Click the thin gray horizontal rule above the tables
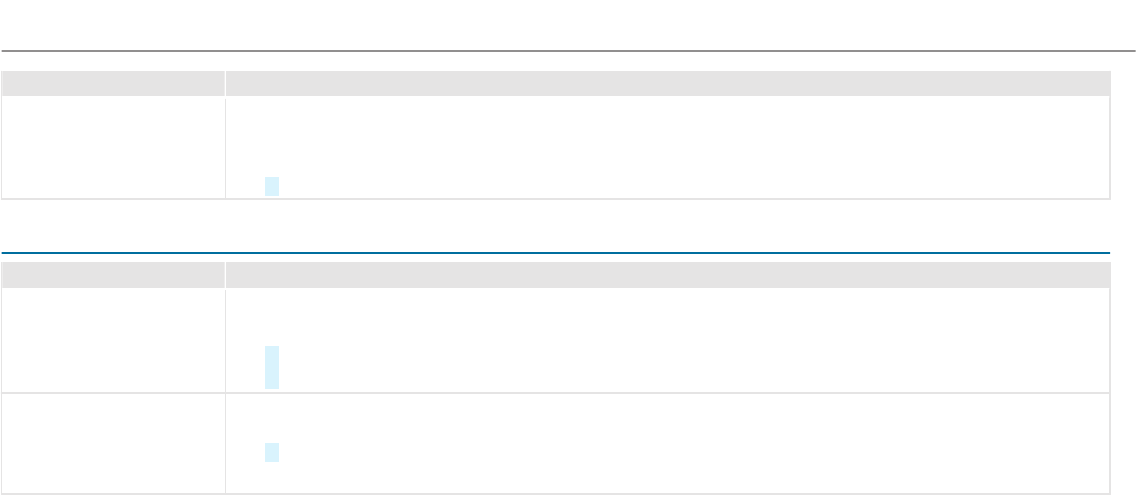The height and width of the screenshot is (496, 1136). click(x=568, y=50)
